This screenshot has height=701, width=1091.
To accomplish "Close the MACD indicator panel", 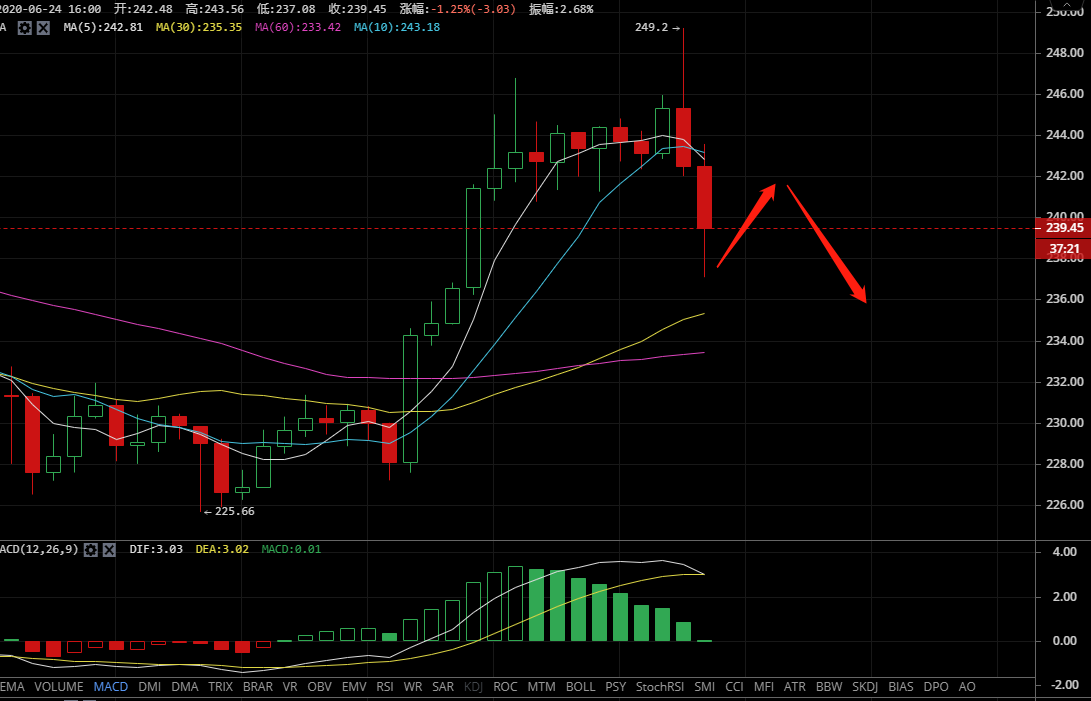I will pos(109,550).
